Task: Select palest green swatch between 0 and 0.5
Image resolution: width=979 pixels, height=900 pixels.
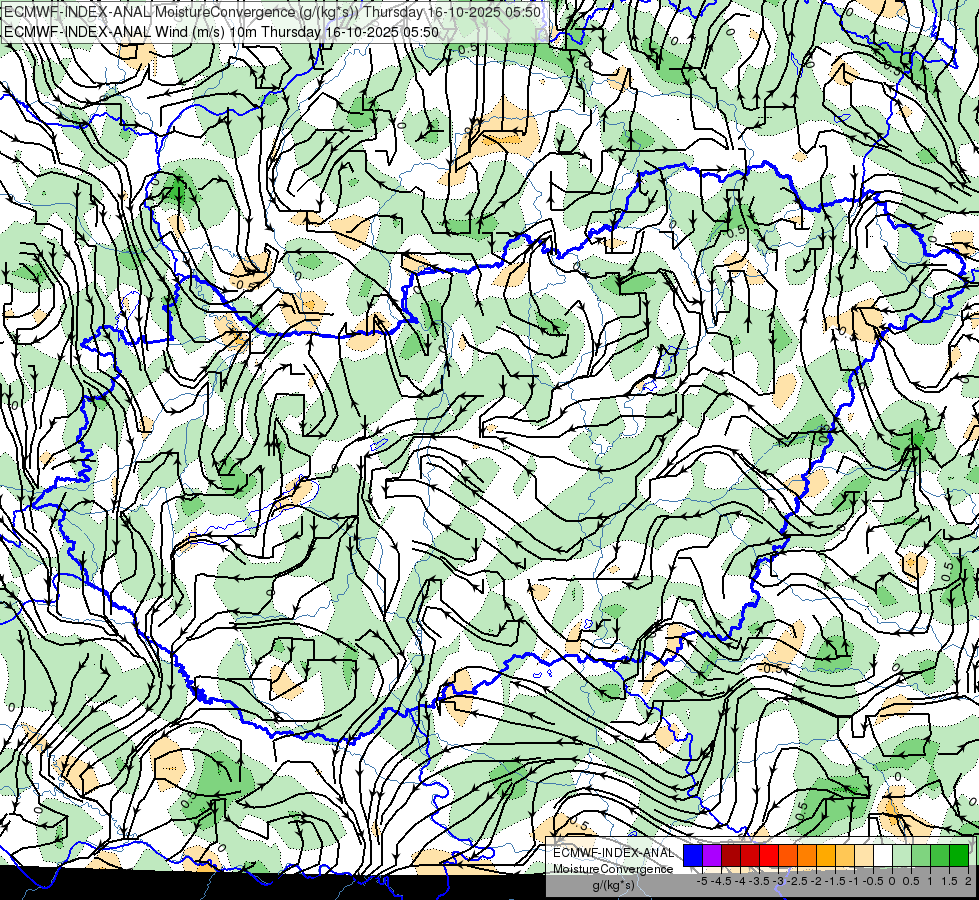Action: coord(902,856)
